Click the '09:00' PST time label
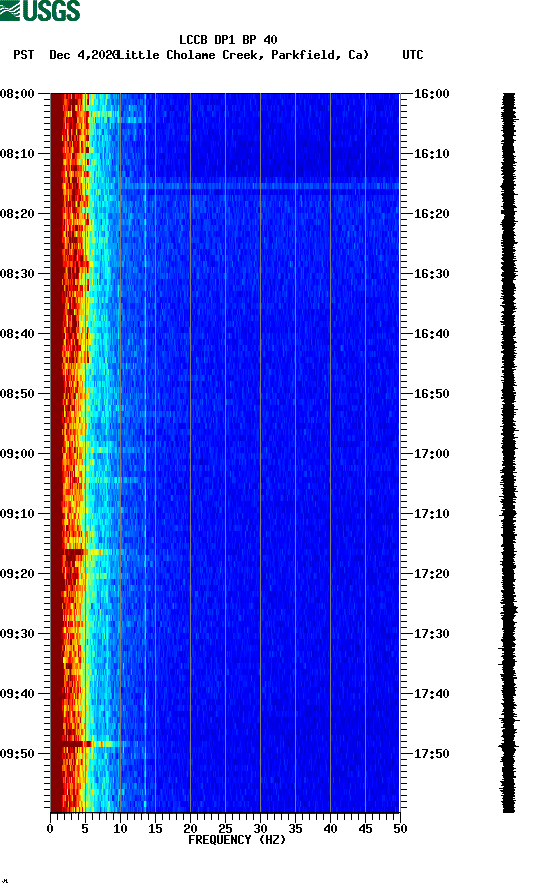 (x=17, y=453)
